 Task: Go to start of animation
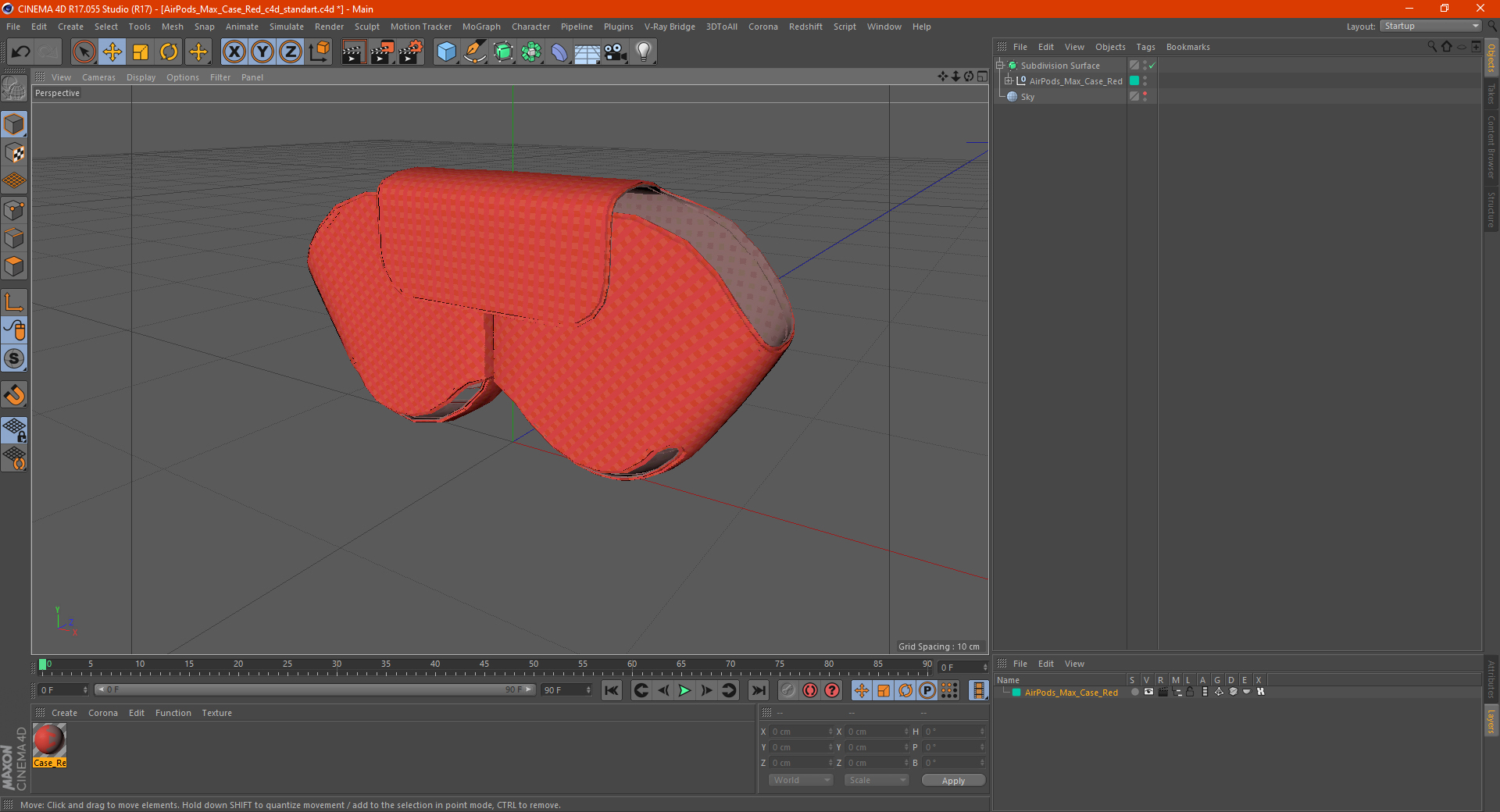click(x=612, y=690)
